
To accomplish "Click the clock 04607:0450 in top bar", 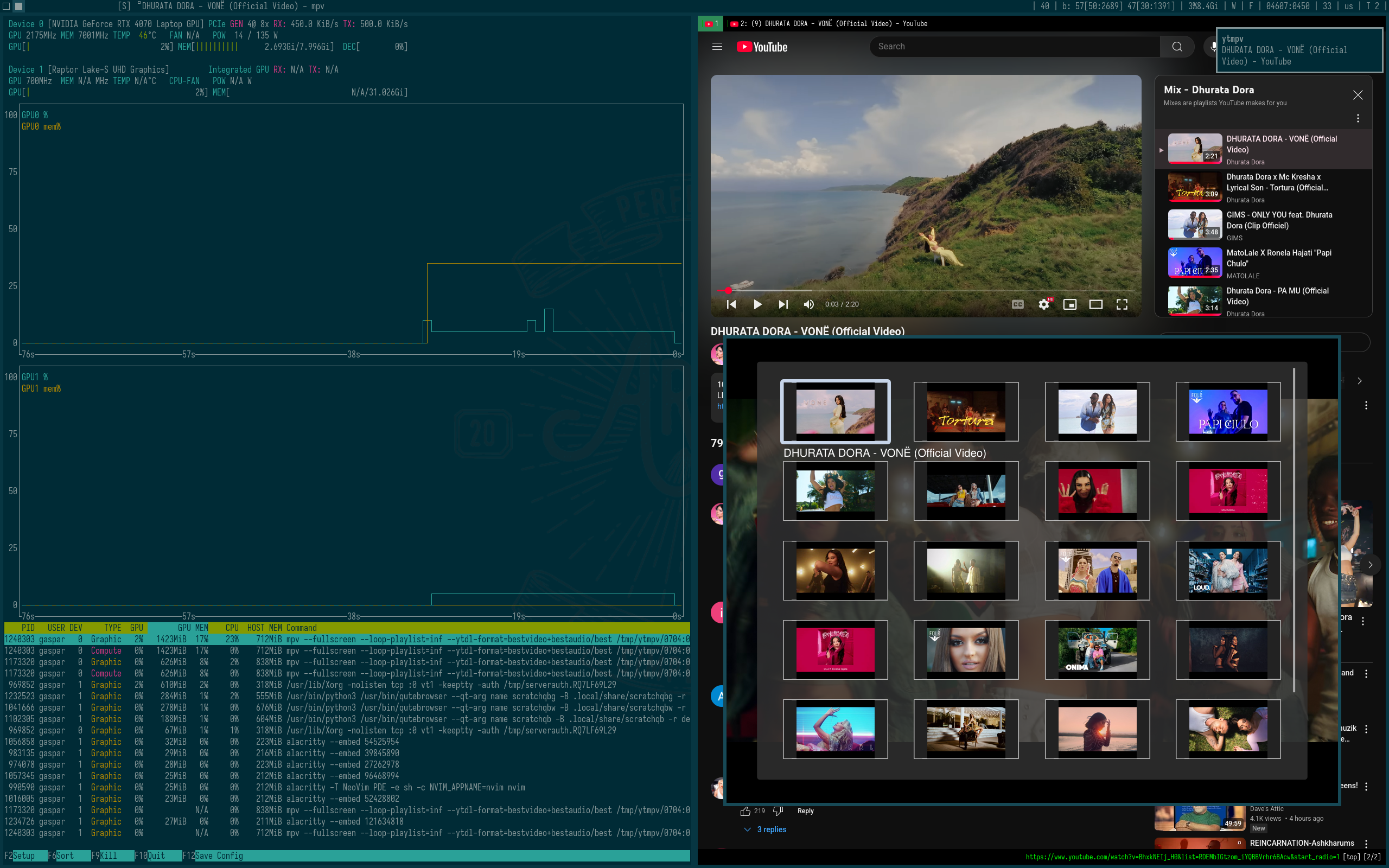I will pyautogui.click(x=1288, y=6).
